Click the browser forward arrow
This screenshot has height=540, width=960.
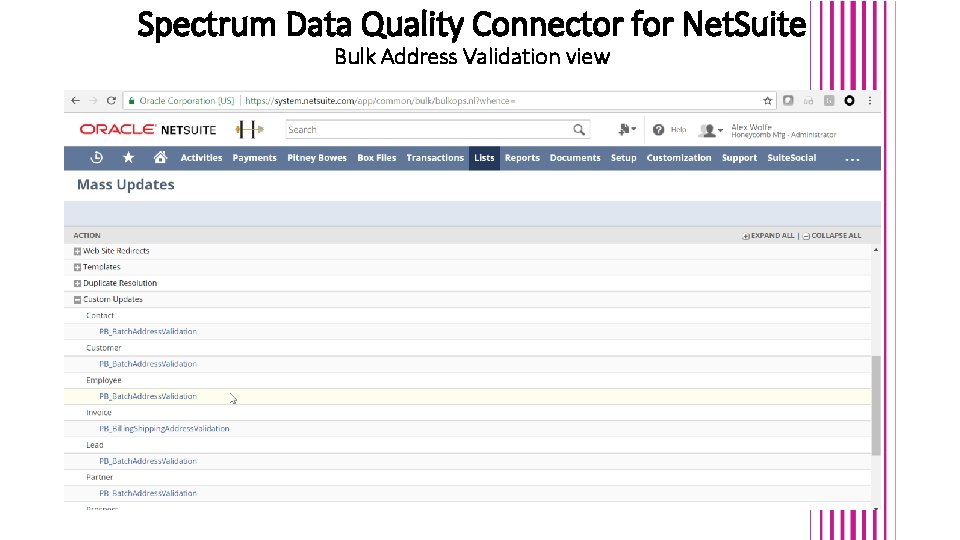(x=93, y=100)
